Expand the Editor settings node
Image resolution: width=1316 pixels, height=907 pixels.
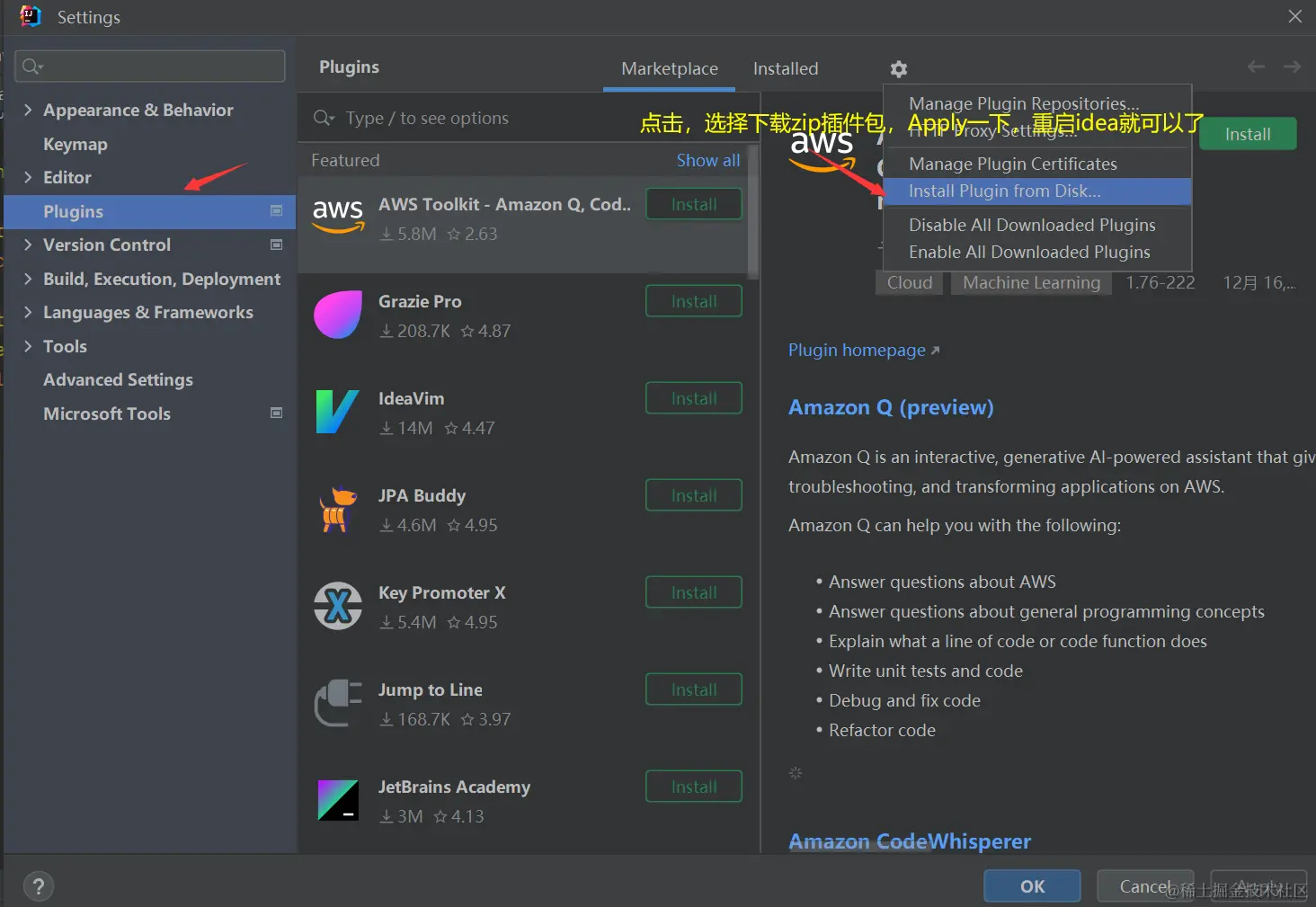(x=28, y=177)
